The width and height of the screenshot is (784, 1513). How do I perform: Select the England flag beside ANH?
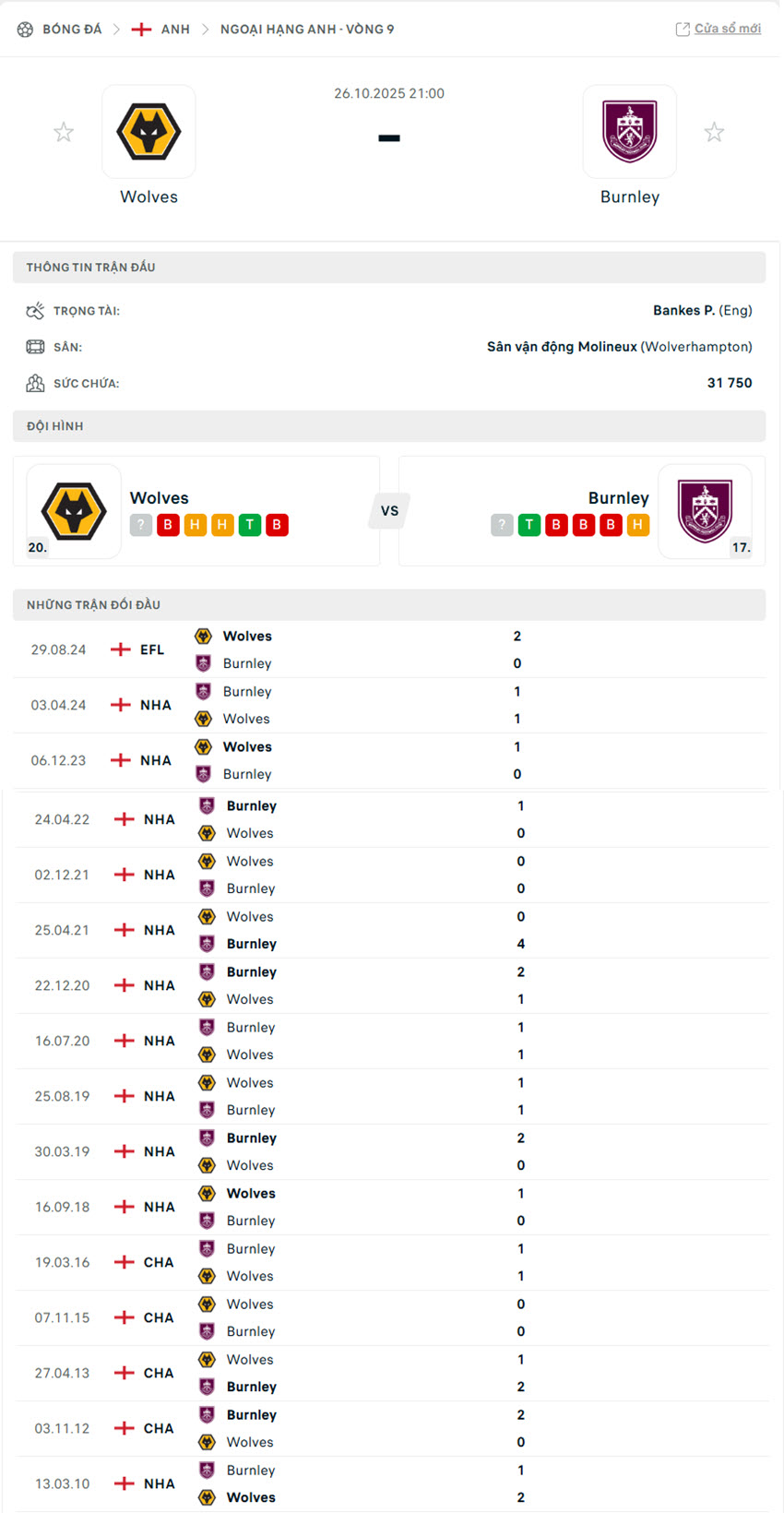coord(142,29)
